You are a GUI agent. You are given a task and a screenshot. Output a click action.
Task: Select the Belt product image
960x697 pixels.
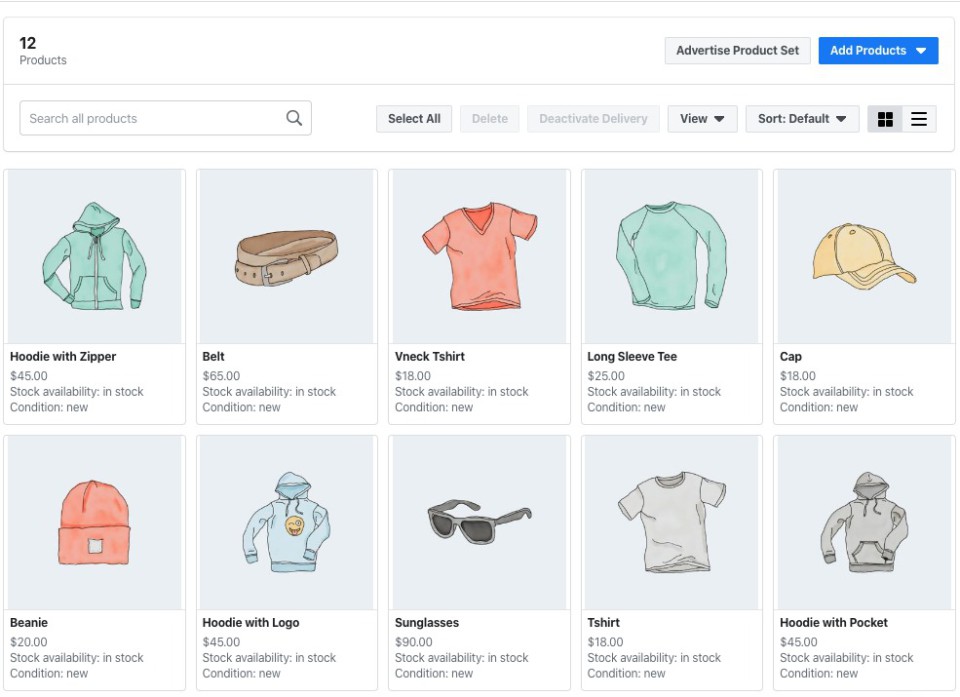coord(287,256)
